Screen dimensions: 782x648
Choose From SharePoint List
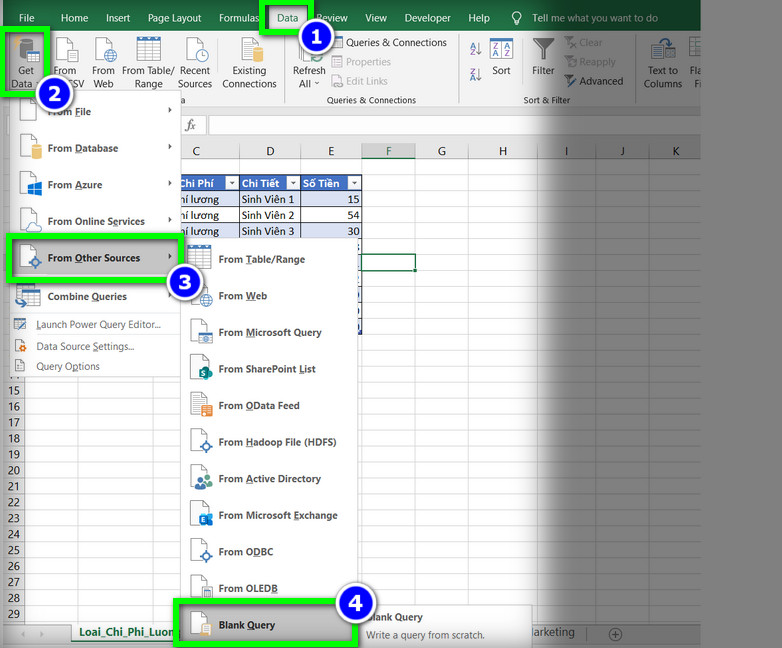point(269,369)
